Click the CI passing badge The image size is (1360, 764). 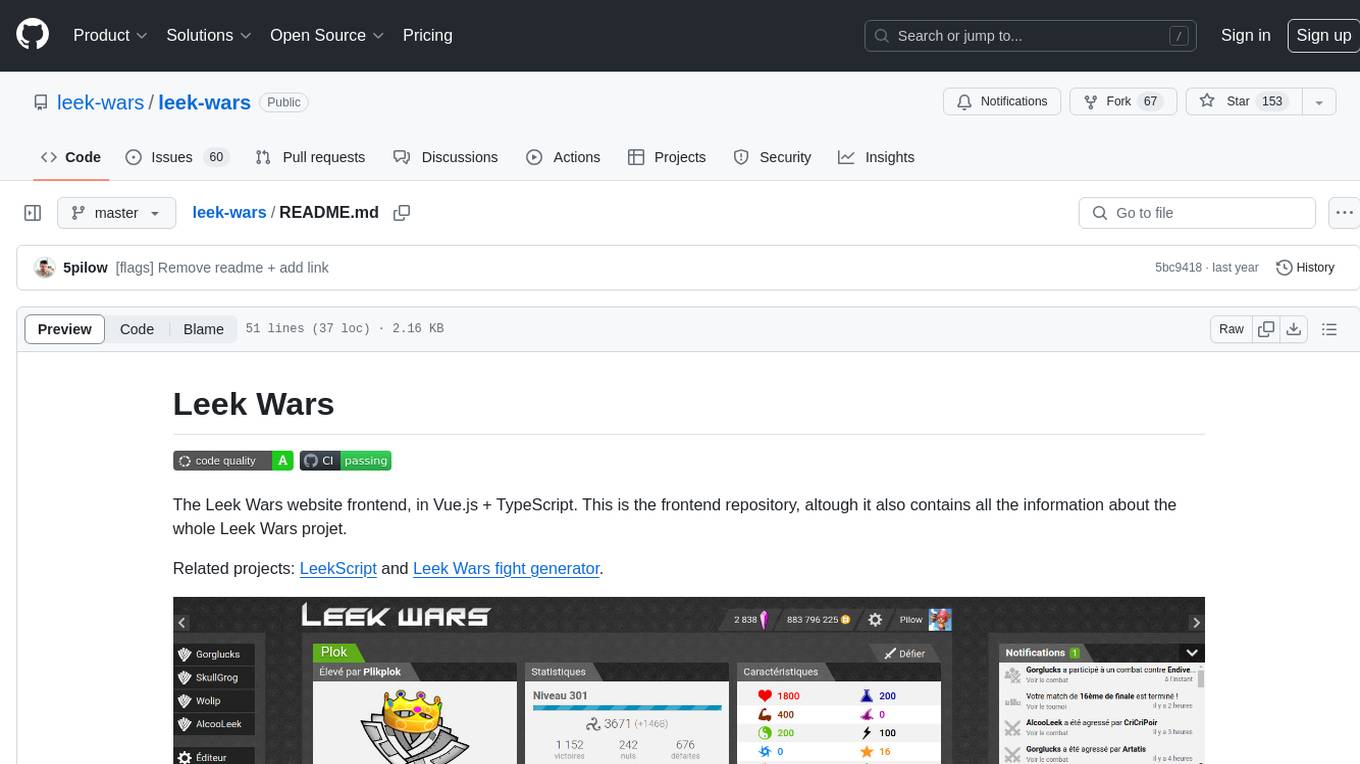tap(345, 461)
